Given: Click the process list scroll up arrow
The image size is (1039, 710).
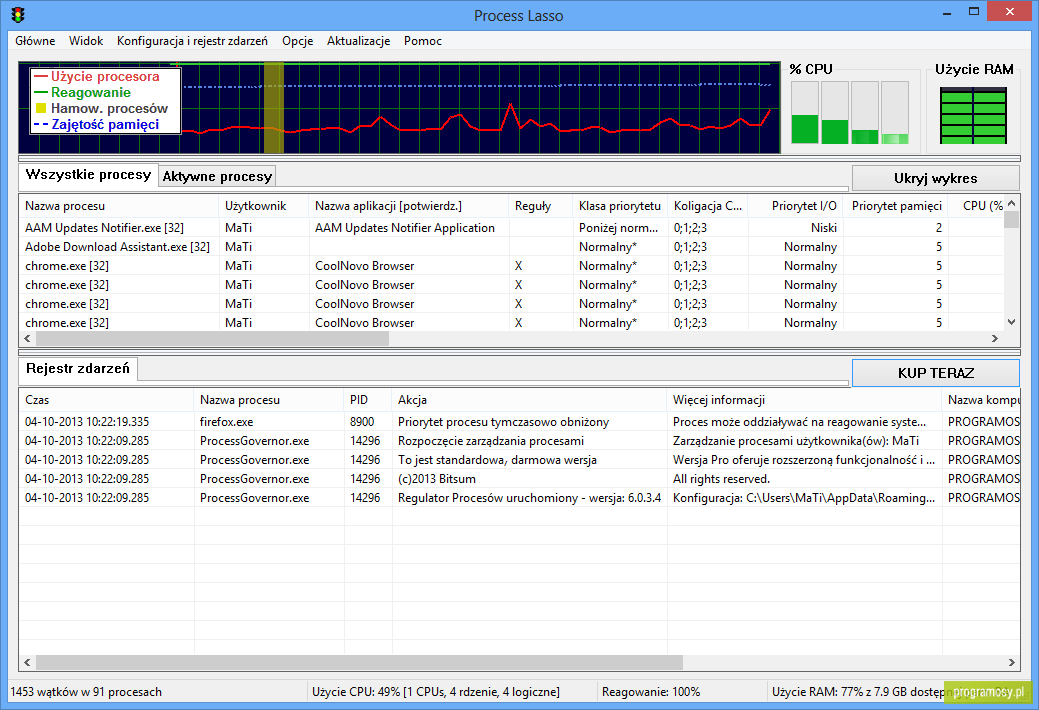Looking at the screenshot, I should click(1011, 204).
